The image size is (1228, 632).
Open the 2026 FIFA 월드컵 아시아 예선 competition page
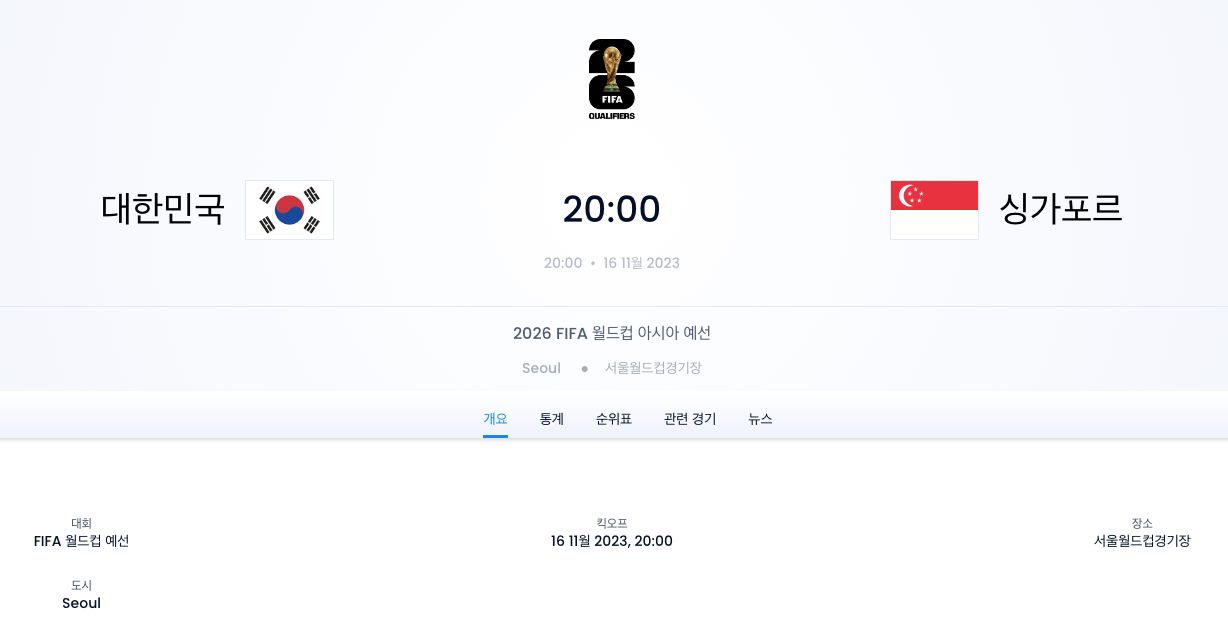pyautogui.click(x=611, y=333)
